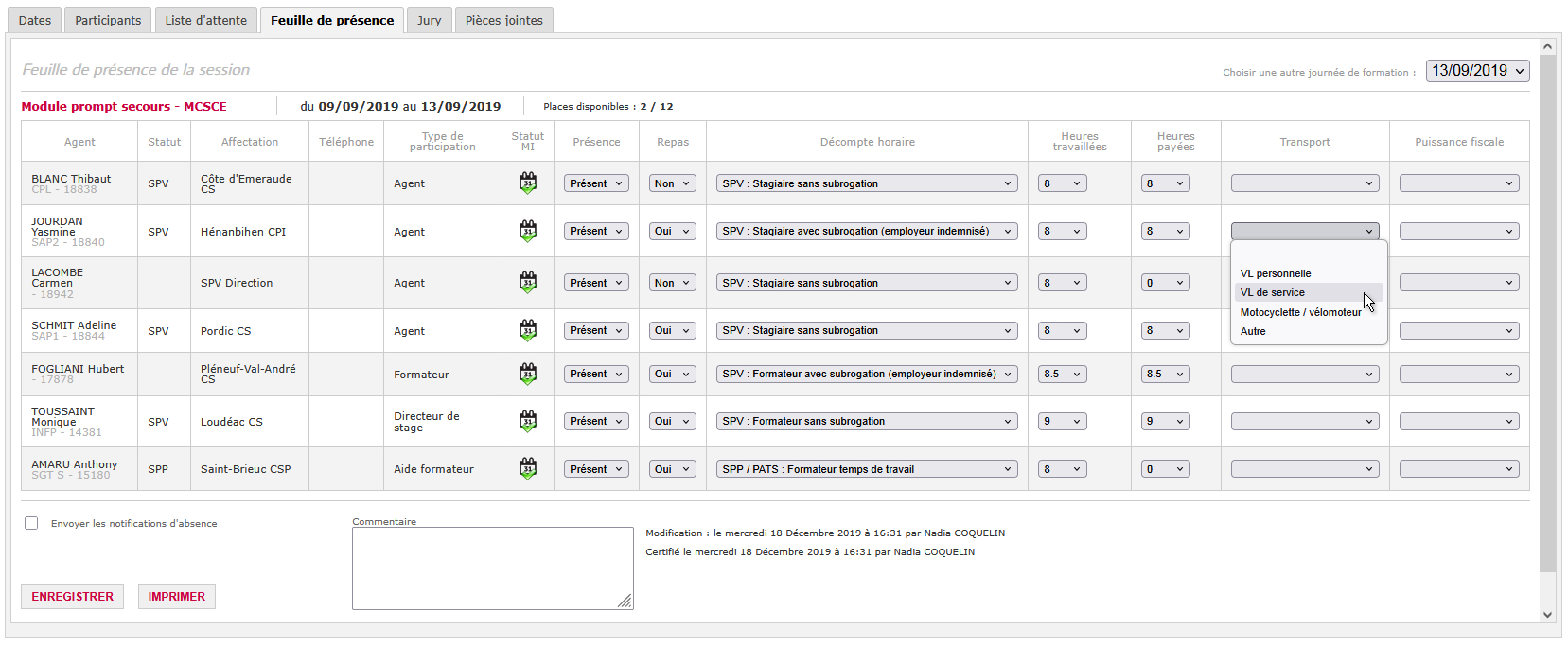Screen dimensions: 1568x646
Task: Select the Feuille de présence tab
Action: [x=332, y=20]
